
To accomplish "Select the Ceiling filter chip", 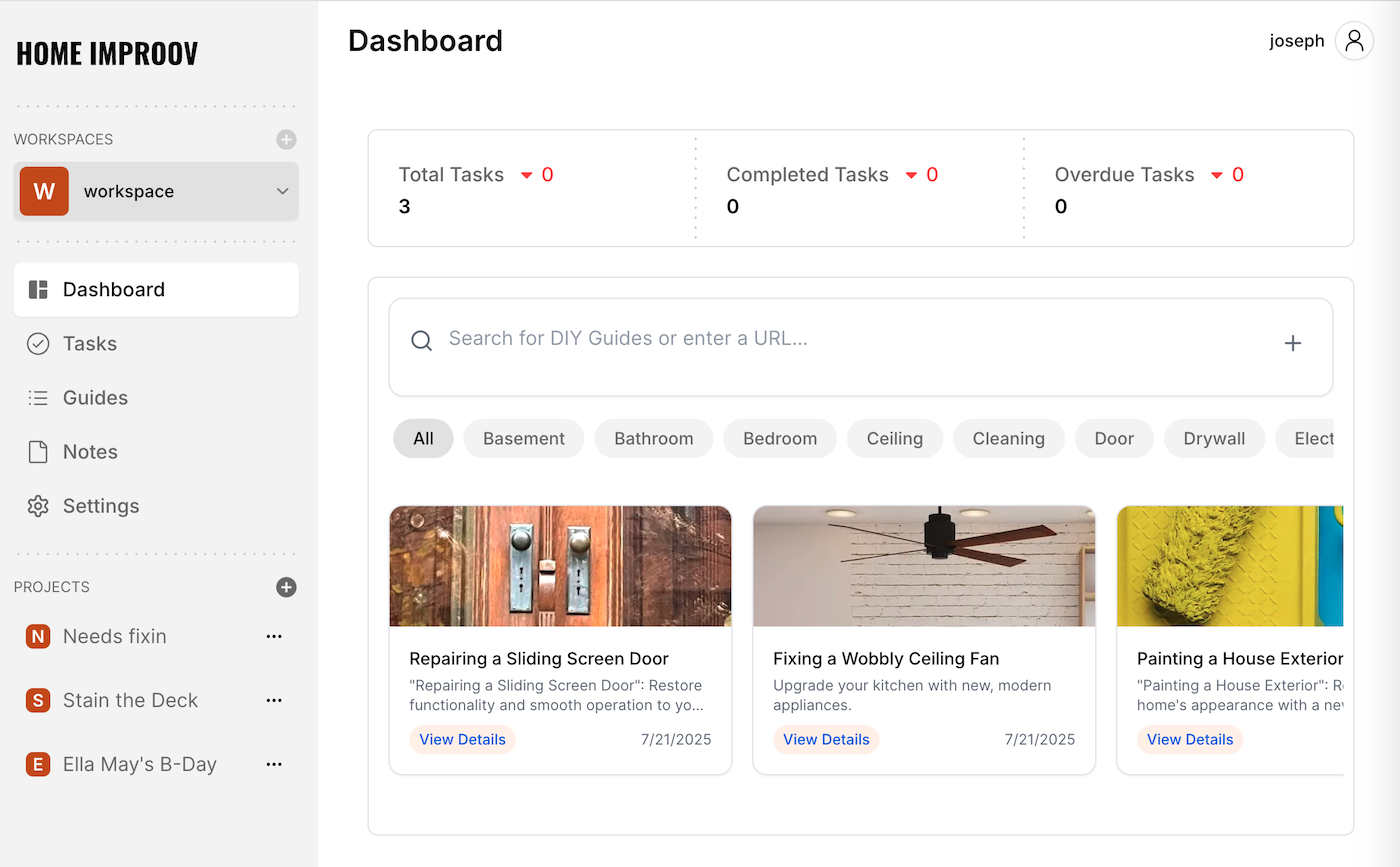I will coord(894,439).
